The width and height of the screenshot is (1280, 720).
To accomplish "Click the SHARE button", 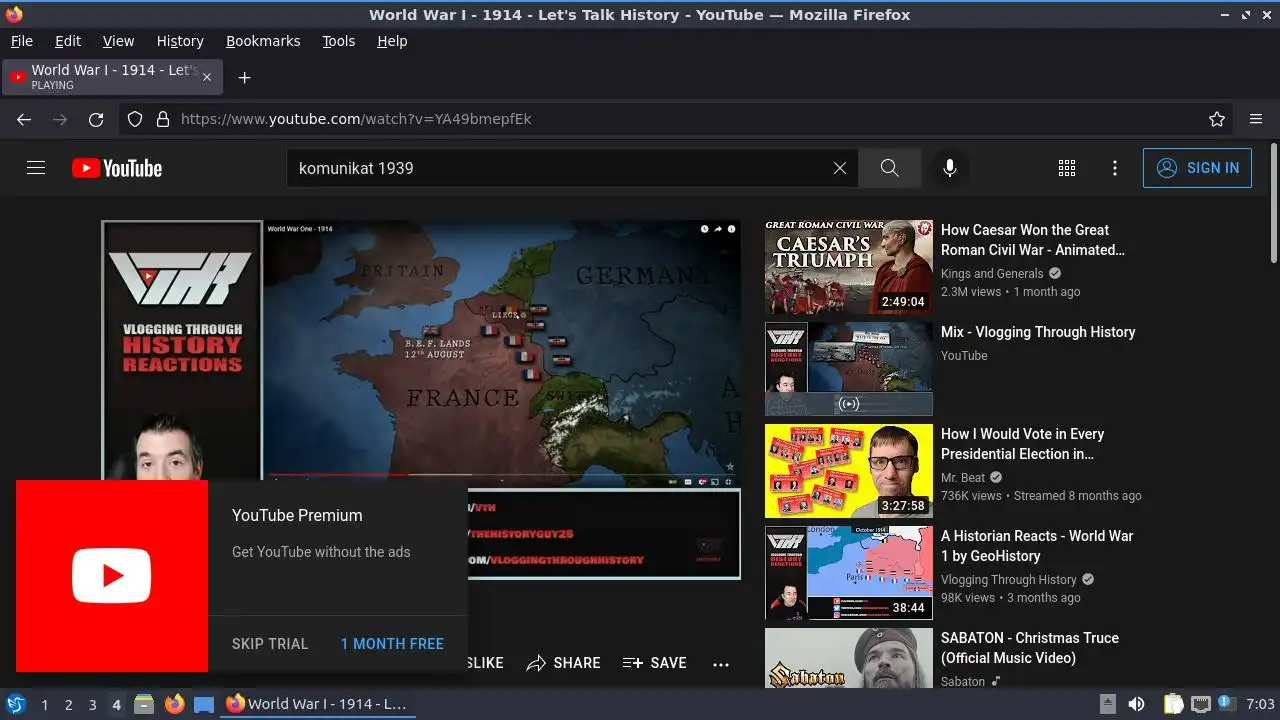I will click(564, 663).
